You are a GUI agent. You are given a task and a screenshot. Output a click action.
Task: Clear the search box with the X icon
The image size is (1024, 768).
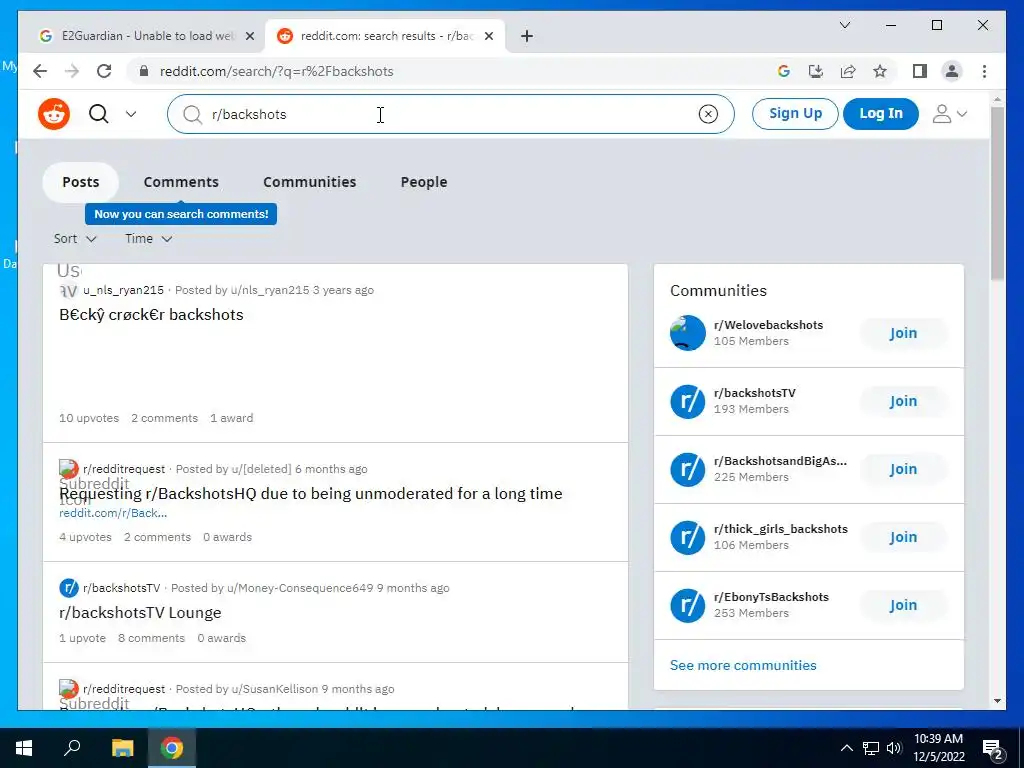point(708,114)
